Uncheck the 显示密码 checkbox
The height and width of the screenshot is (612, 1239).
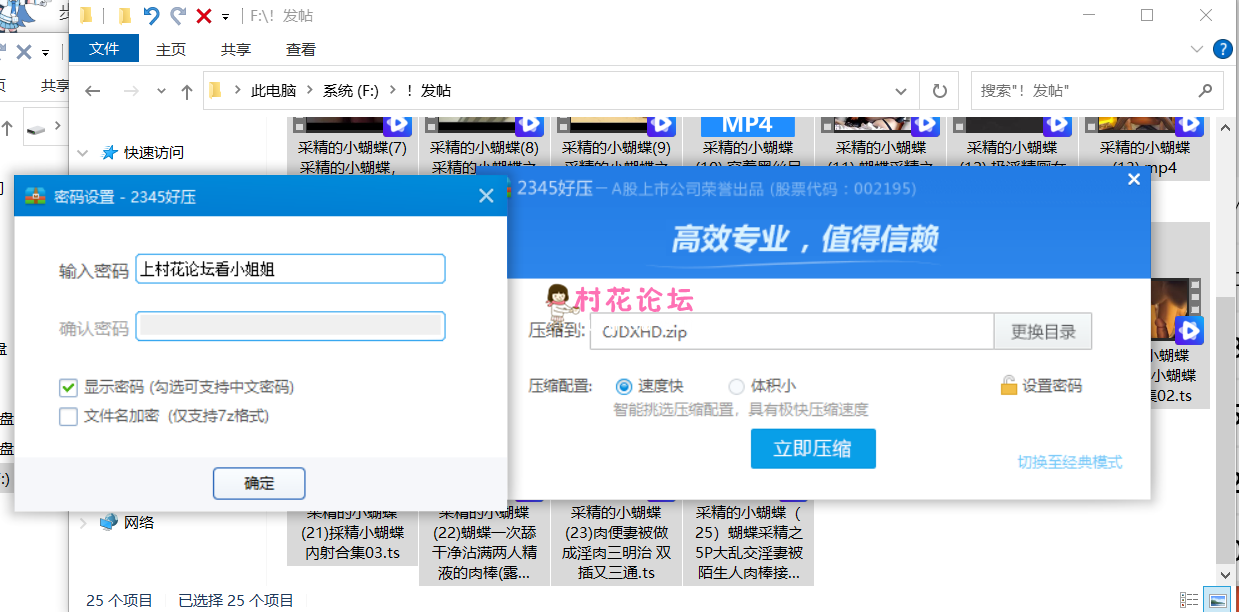point(68,387)
